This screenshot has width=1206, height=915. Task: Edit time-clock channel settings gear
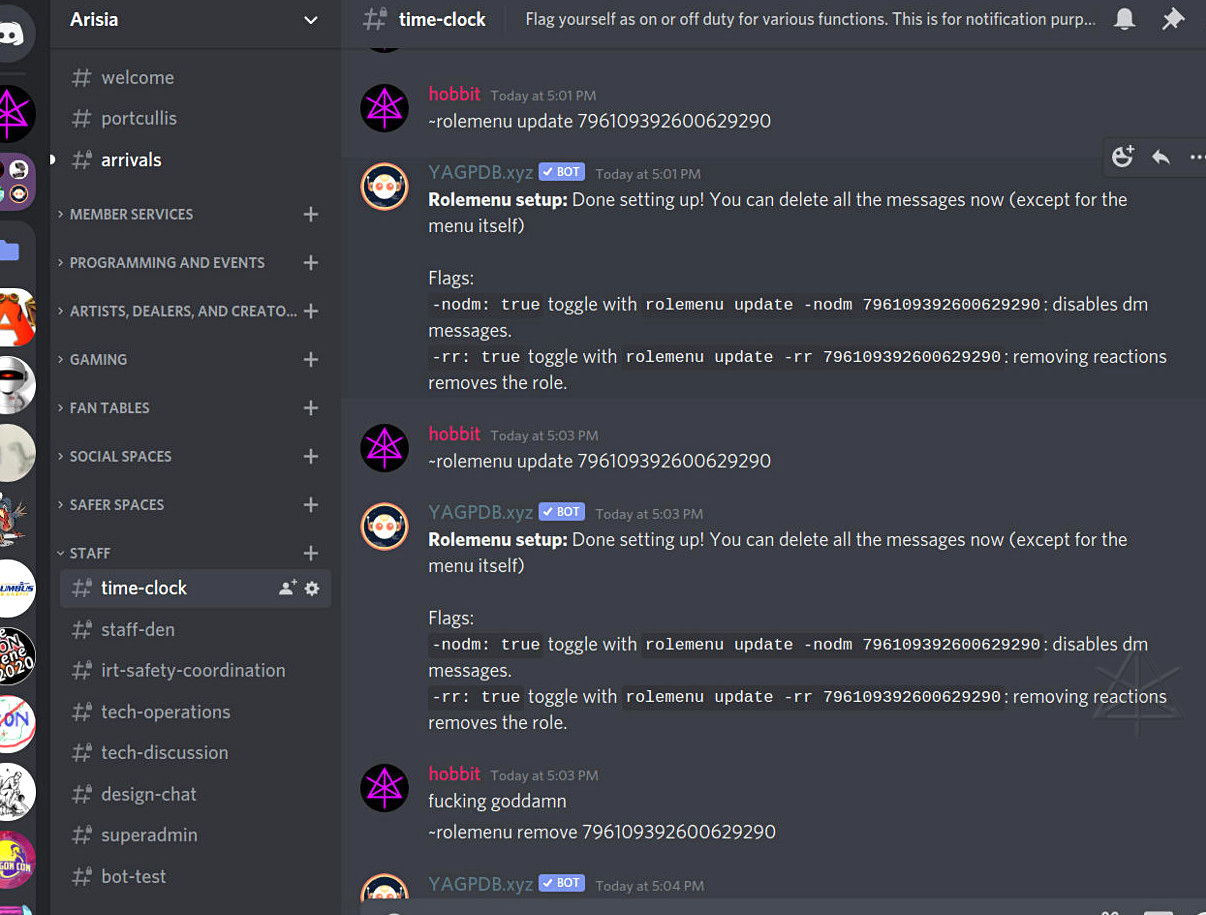pos(312,588)
